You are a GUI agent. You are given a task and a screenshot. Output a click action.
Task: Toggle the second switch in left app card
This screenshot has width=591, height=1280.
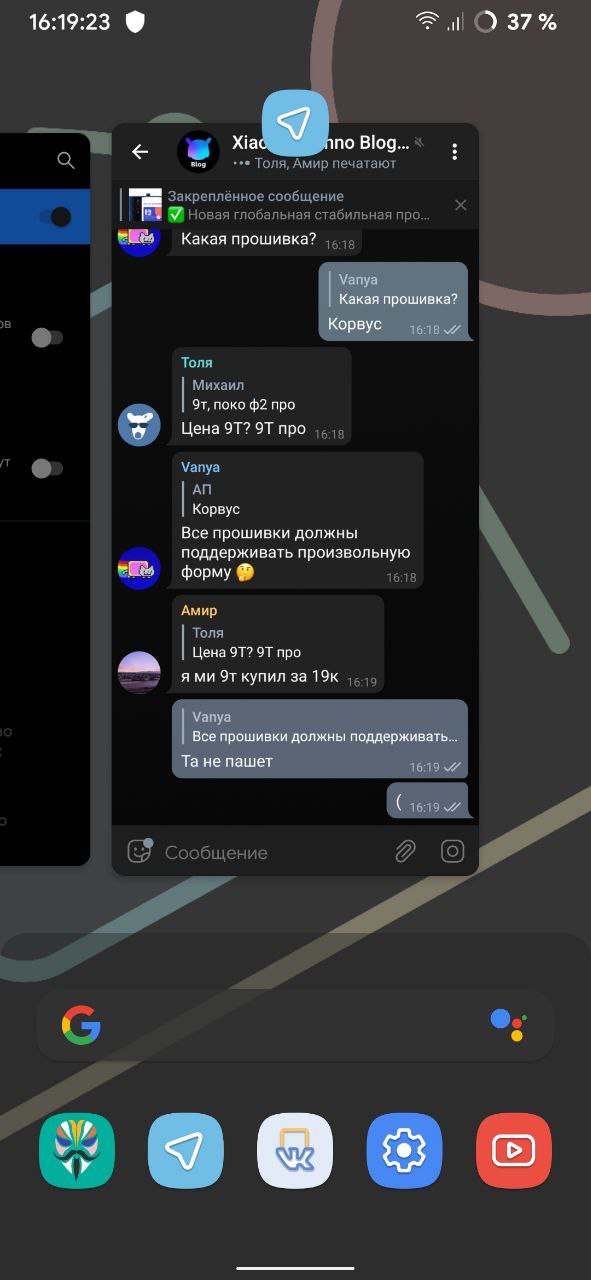coord(48,337)
